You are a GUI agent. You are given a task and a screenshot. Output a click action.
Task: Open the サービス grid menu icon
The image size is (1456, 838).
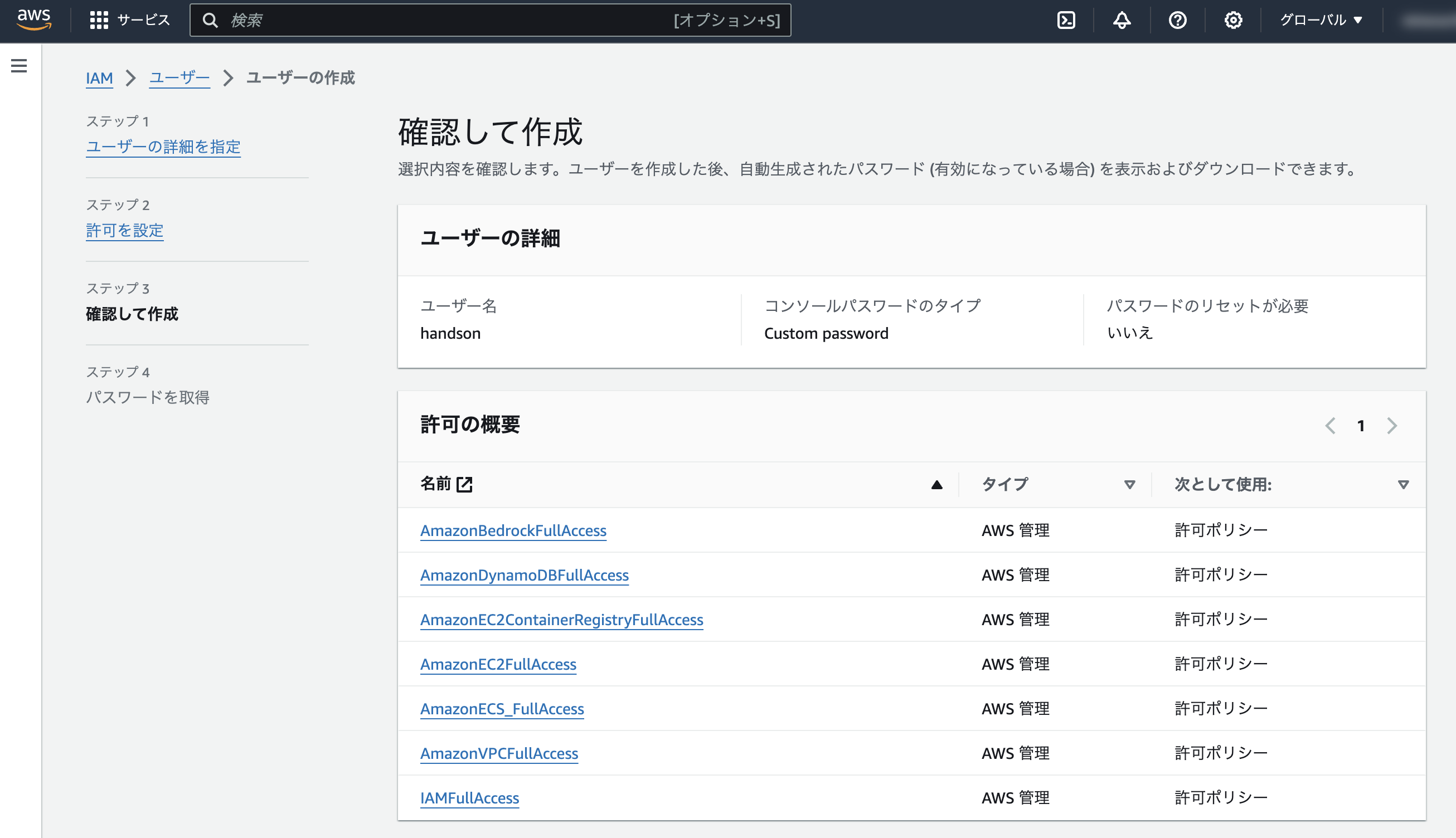pyautogui.click(x=99, y=20)
